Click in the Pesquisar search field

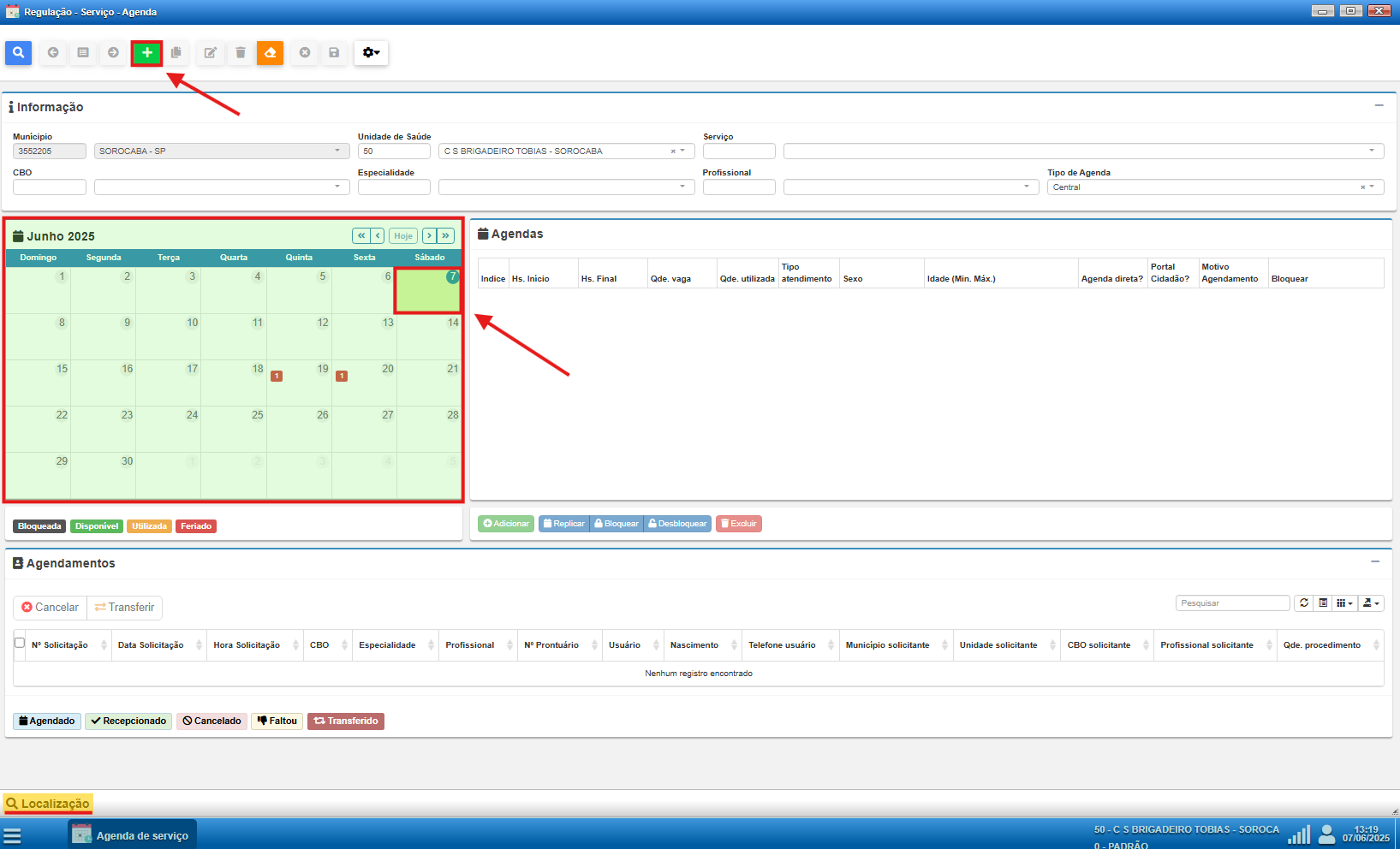coord(1231,603)
